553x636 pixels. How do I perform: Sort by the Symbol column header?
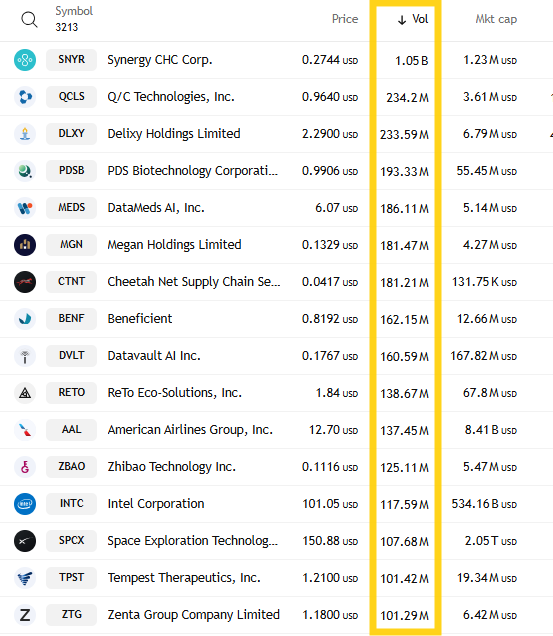tap(74, 11)
